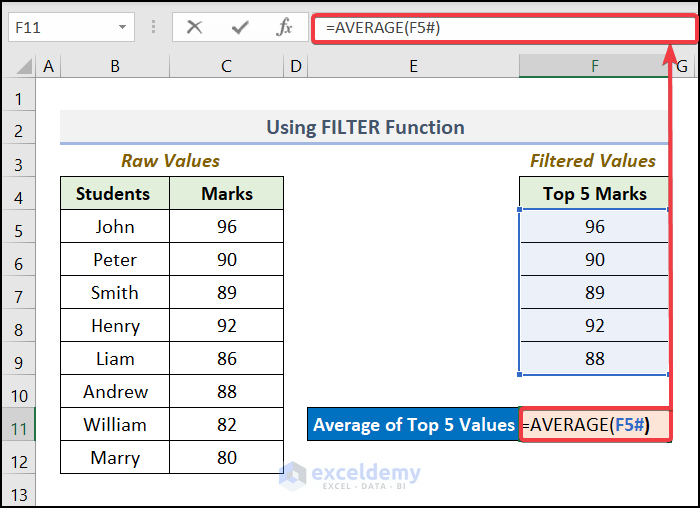Select Liam's mark 86
The width and height of the screenshot is (700, 508).
tap(226, 359)
